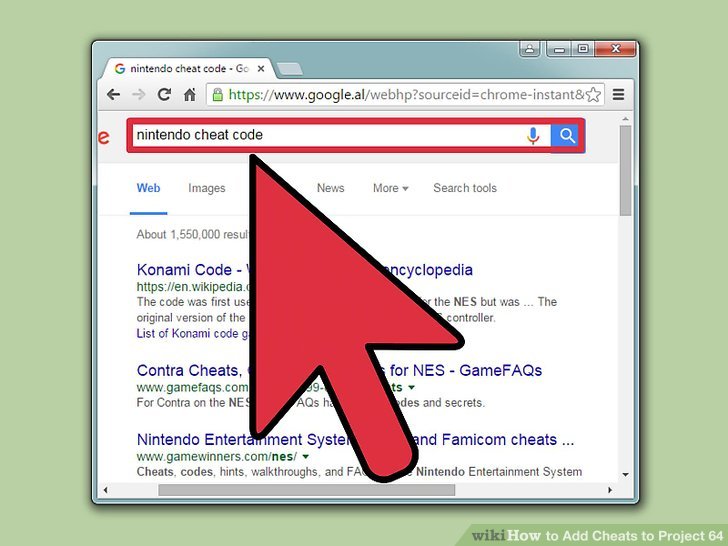Screen dimensions: 728x546
Task: Switch to the Web results tab
Action: point(148,188)
